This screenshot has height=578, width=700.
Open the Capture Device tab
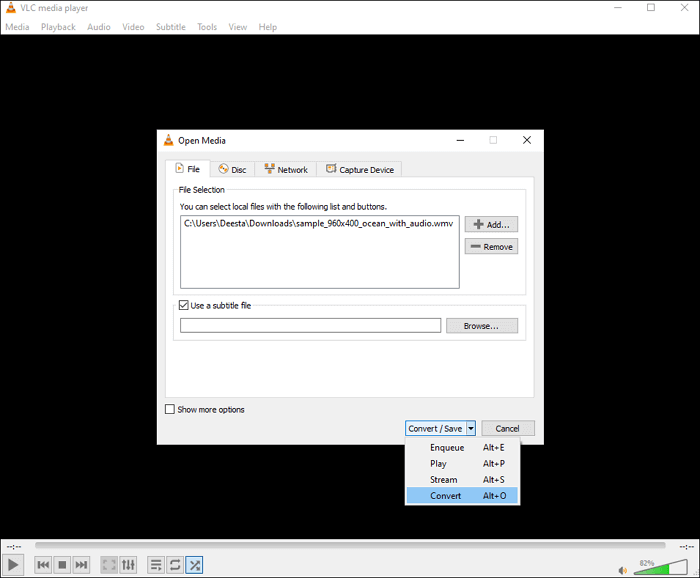click(359, 169)
